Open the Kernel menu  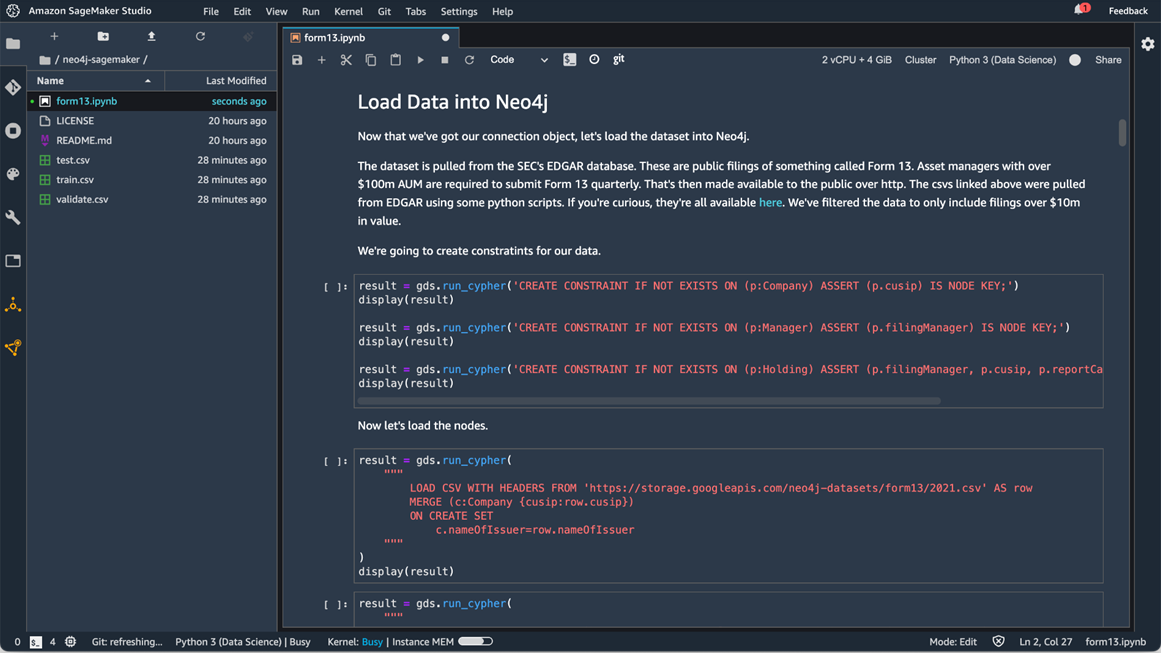click(348, 12)
